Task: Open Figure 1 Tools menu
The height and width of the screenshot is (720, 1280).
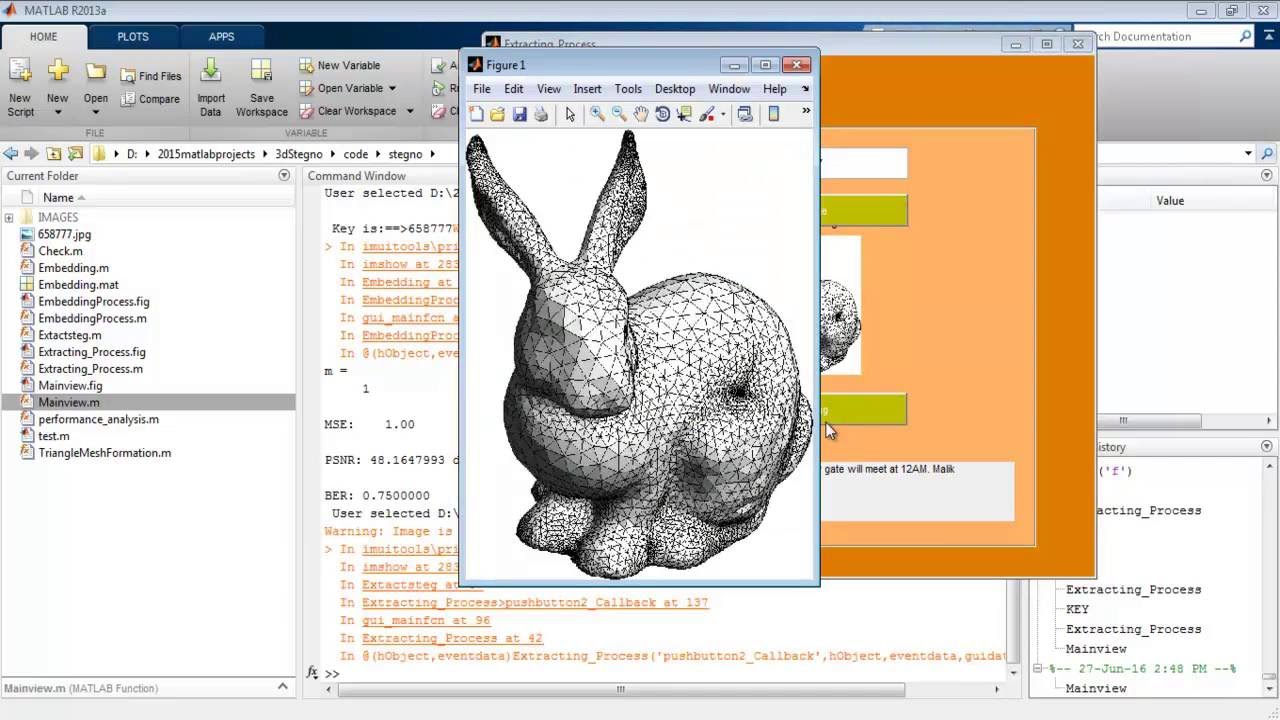Action: click(628, 89)
